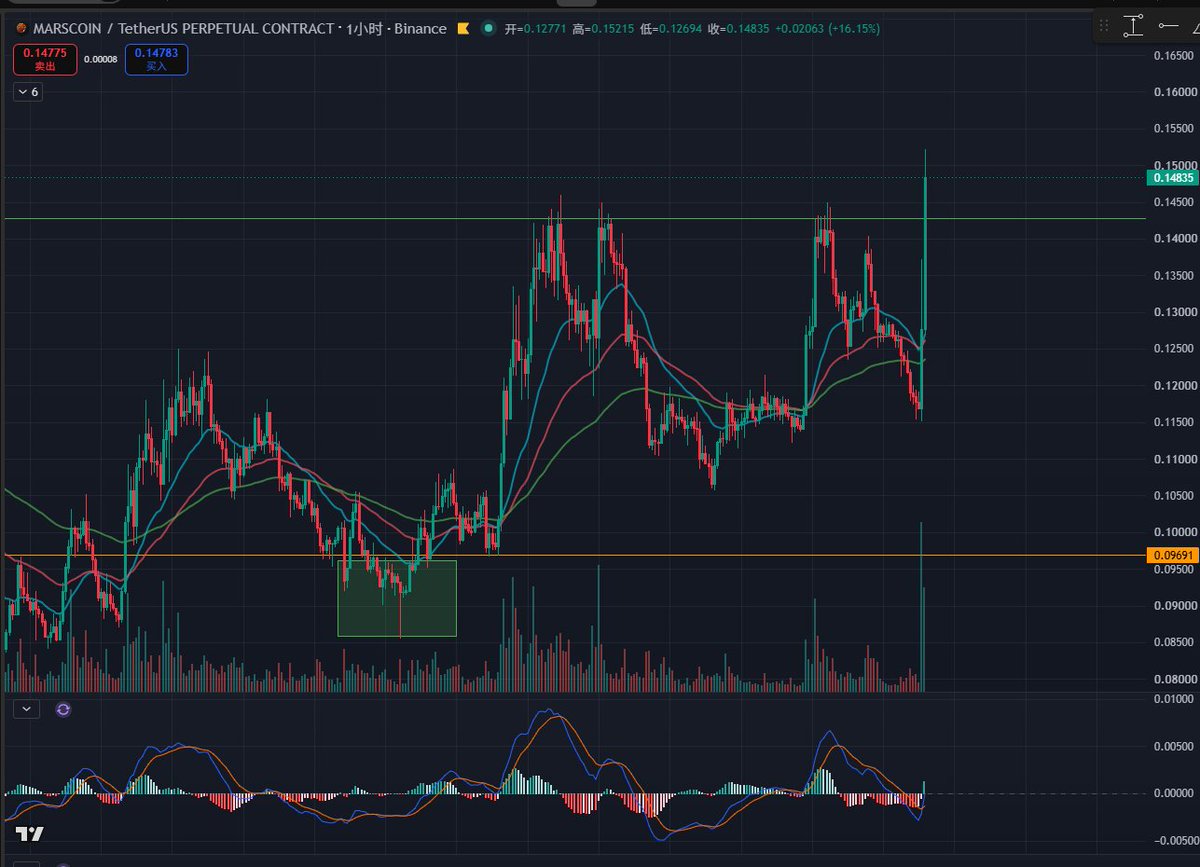Click the red 0.14775 sell button

pyautogui.click(x=44, y=59)
